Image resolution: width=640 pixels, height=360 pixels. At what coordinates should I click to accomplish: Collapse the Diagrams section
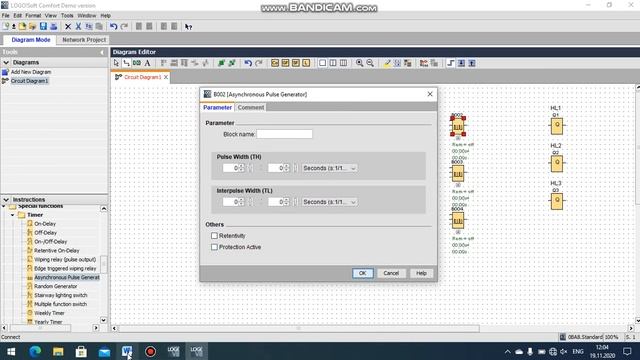pos(6,62)
